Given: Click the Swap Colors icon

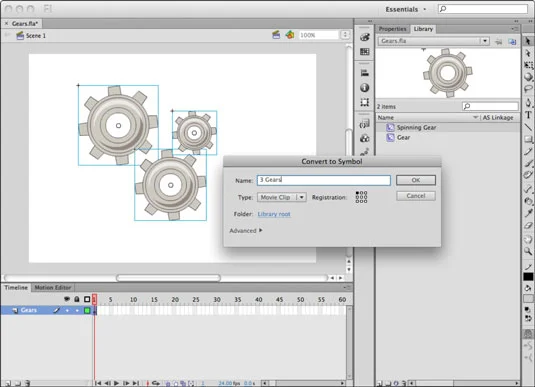Looking at the screenshot, I should click(528, 318).
